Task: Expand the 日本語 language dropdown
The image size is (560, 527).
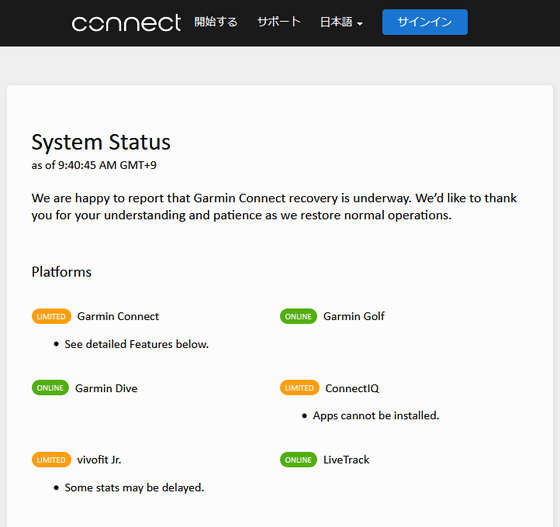Action: click(x=341, y=22)
